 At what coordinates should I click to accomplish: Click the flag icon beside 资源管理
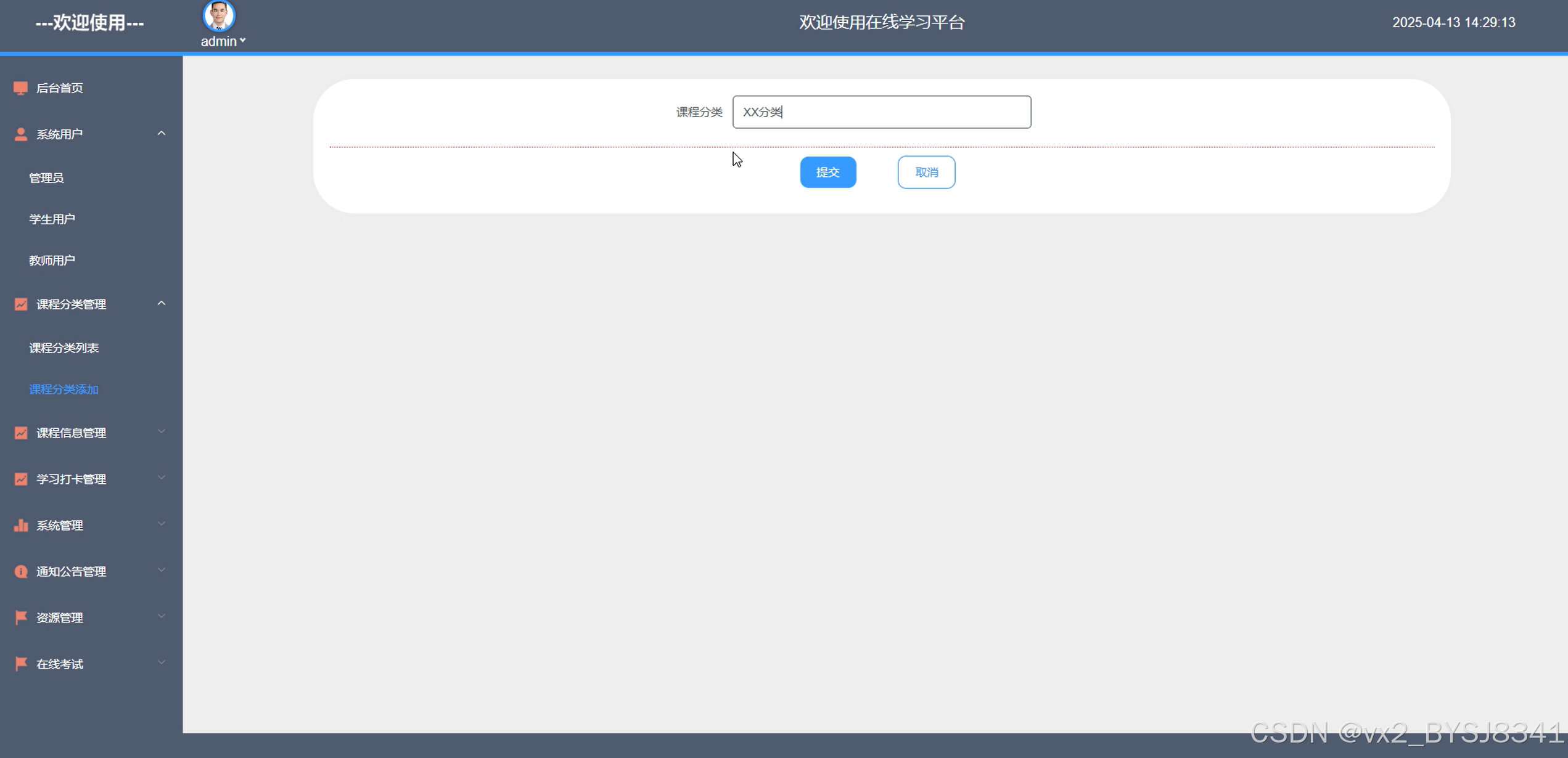click(x=20, y=617)
